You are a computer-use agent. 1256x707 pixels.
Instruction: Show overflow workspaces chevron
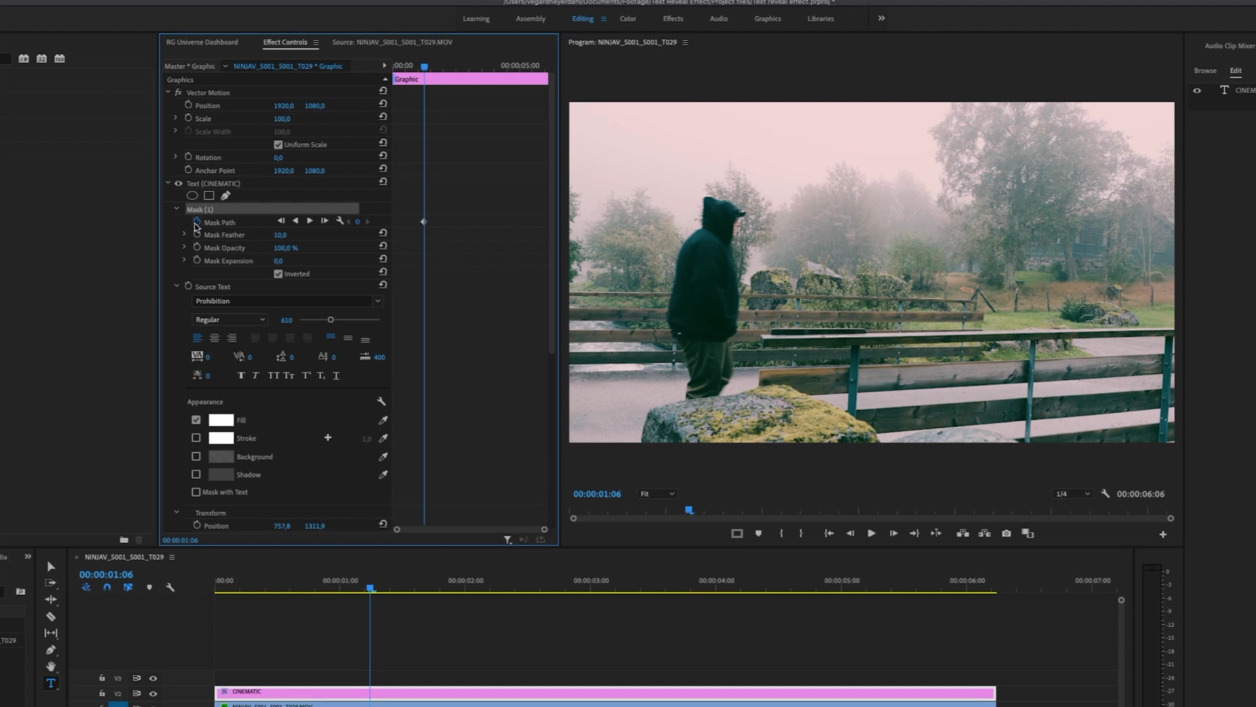coord(881,18)
